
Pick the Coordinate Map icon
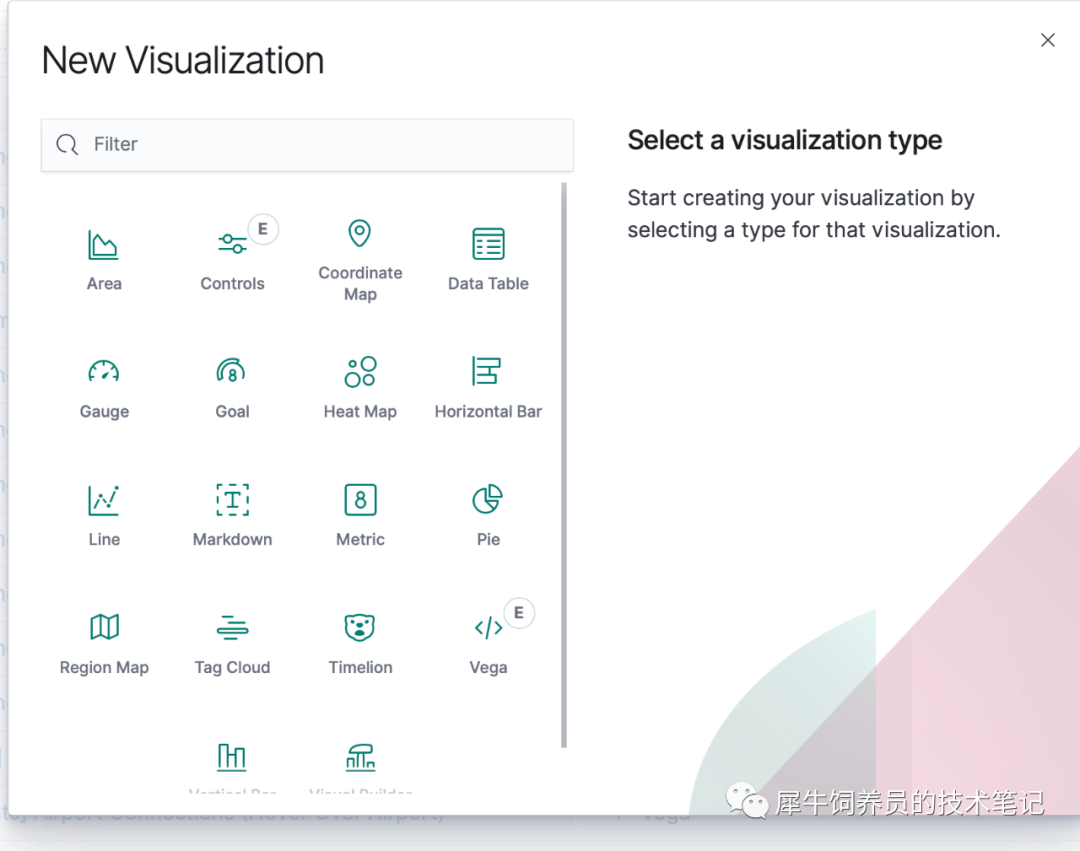(360, 233)
